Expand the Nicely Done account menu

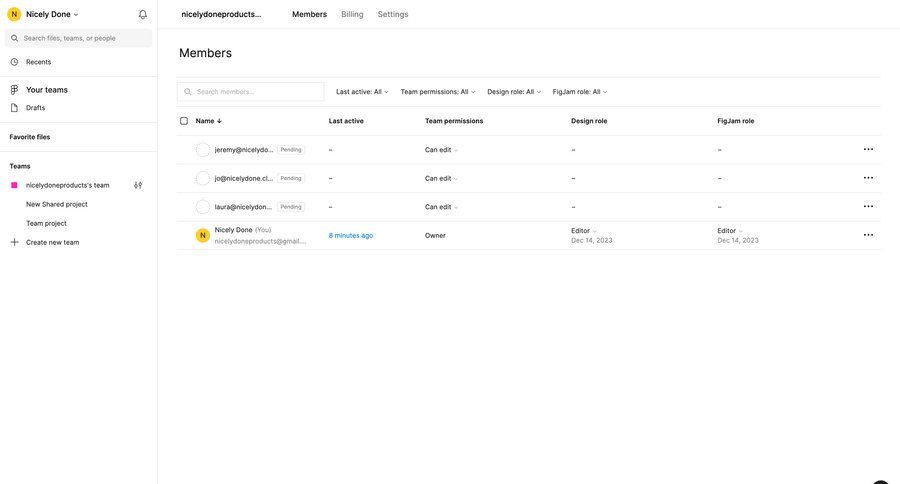tap(52, 14)
